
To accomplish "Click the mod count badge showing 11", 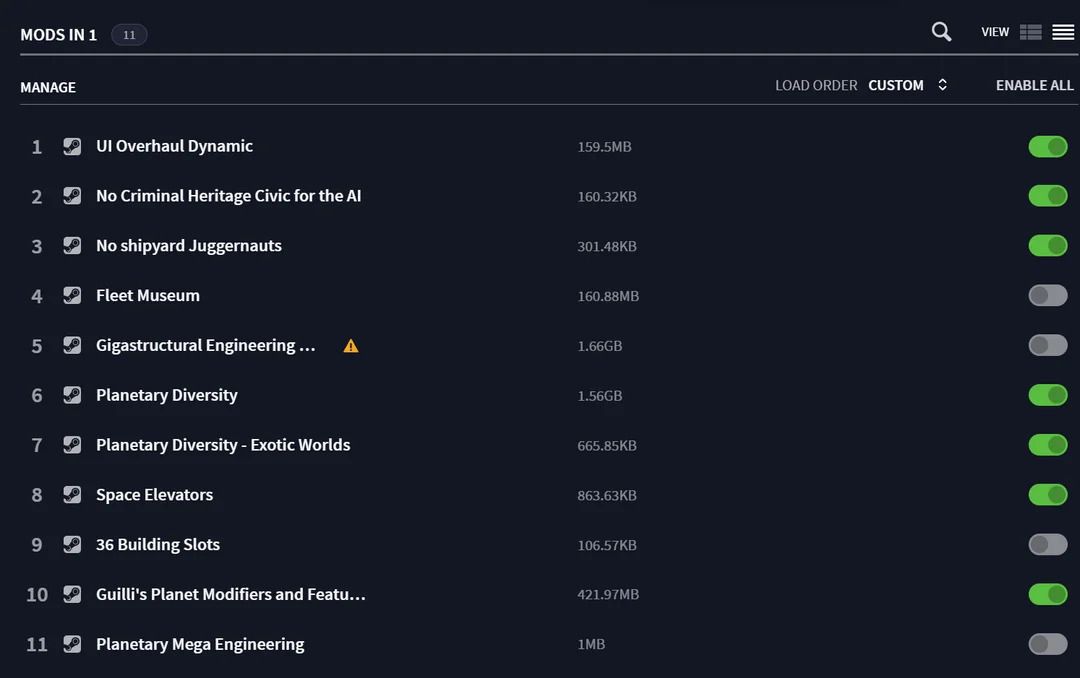I will (129, 35).
